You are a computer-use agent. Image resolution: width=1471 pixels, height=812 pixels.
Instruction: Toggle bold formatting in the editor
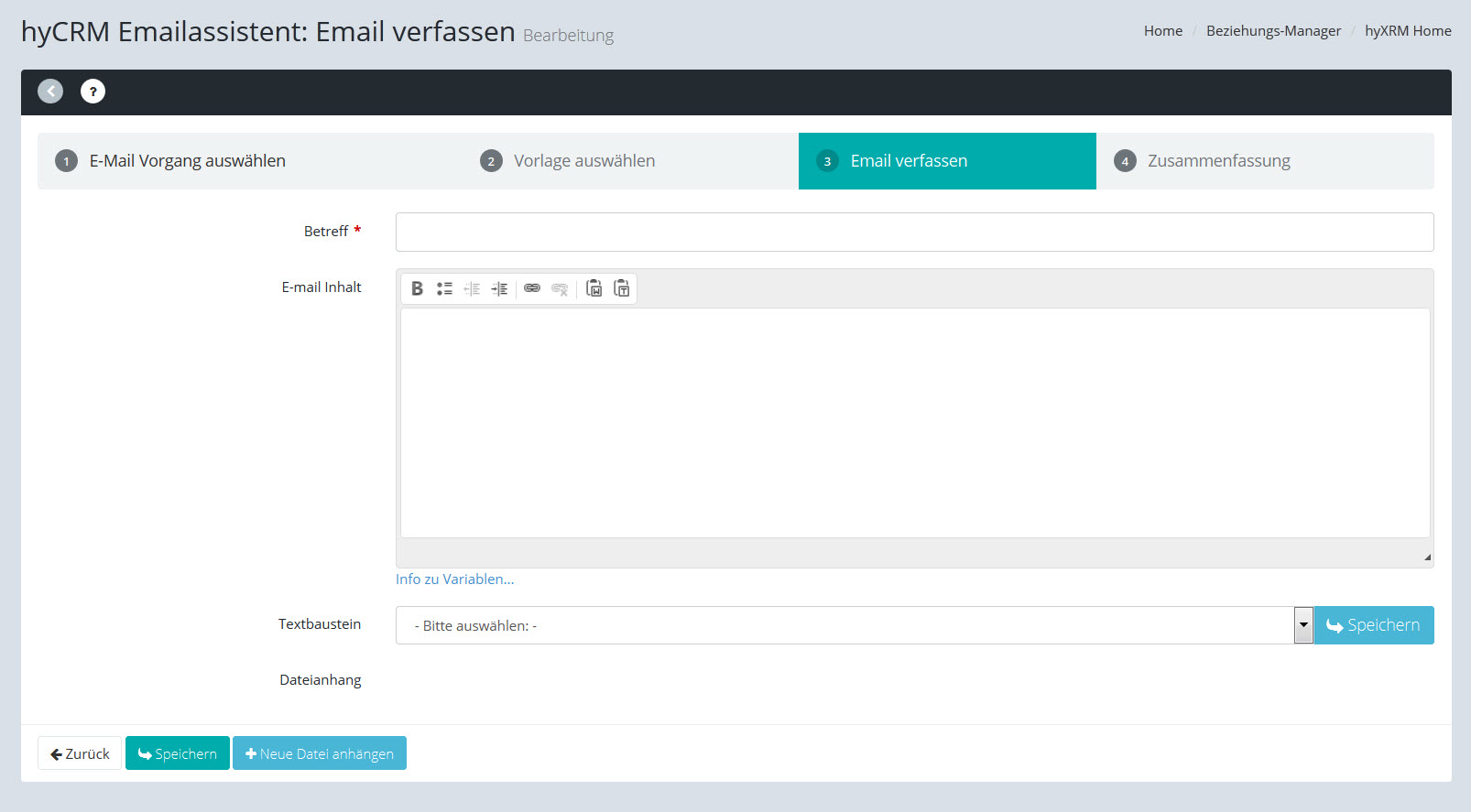(417, 288)
